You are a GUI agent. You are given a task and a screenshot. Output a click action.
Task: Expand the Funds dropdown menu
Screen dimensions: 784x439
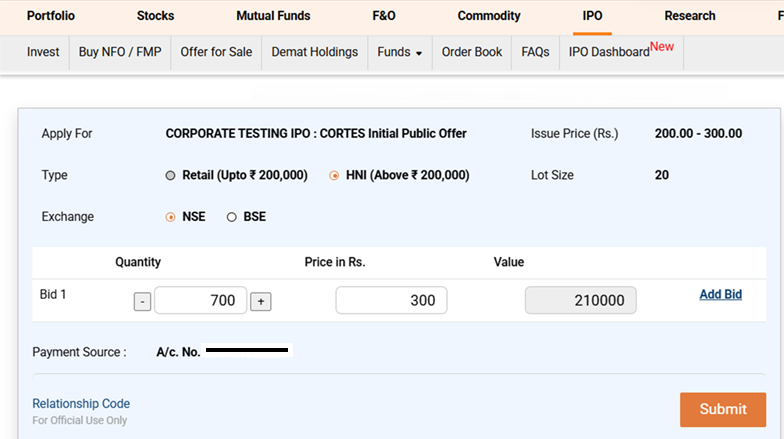(x=399, y=52)
